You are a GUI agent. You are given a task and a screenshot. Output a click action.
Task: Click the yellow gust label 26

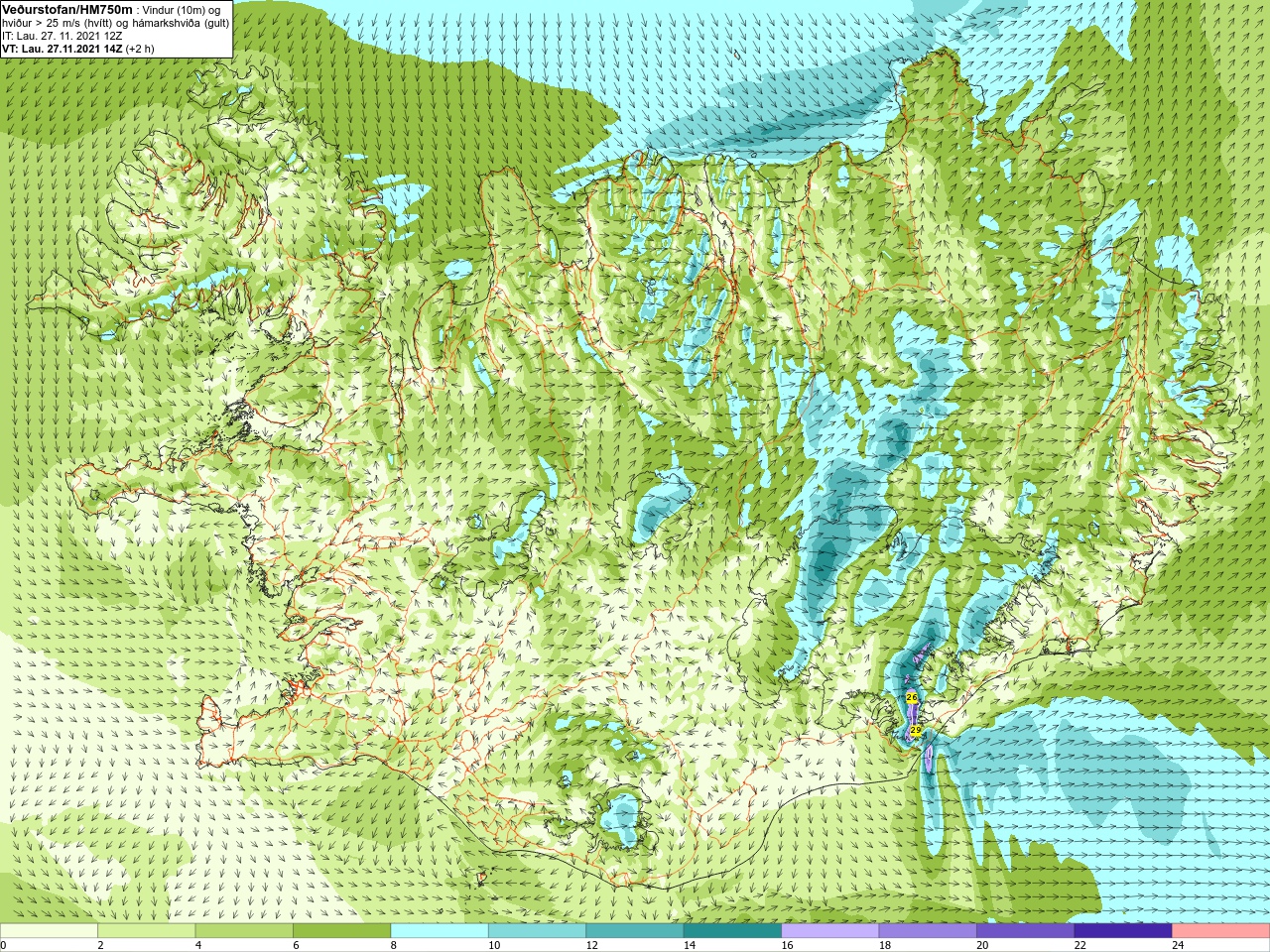[912, 698]
